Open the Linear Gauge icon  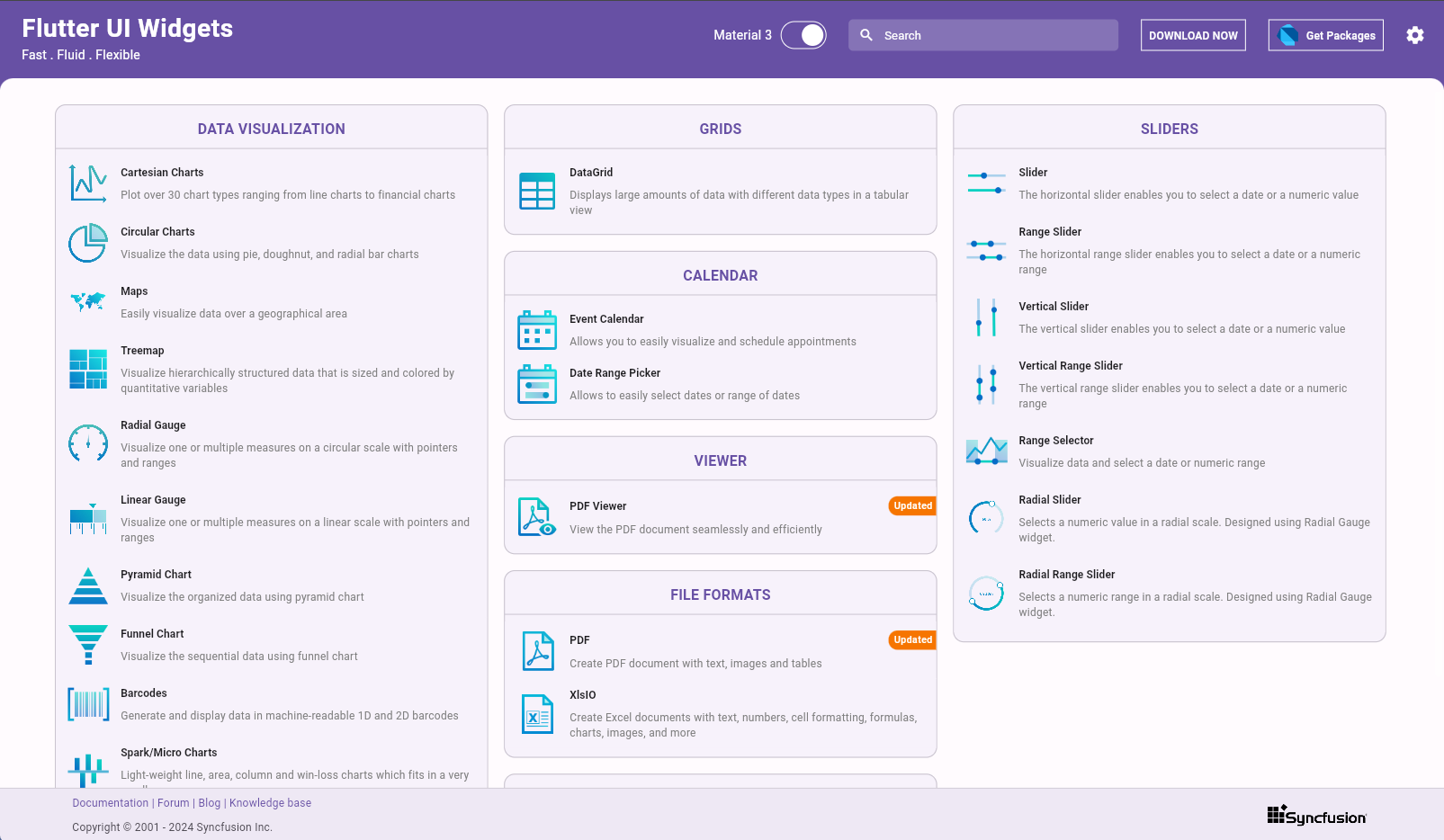pos(88,518)
